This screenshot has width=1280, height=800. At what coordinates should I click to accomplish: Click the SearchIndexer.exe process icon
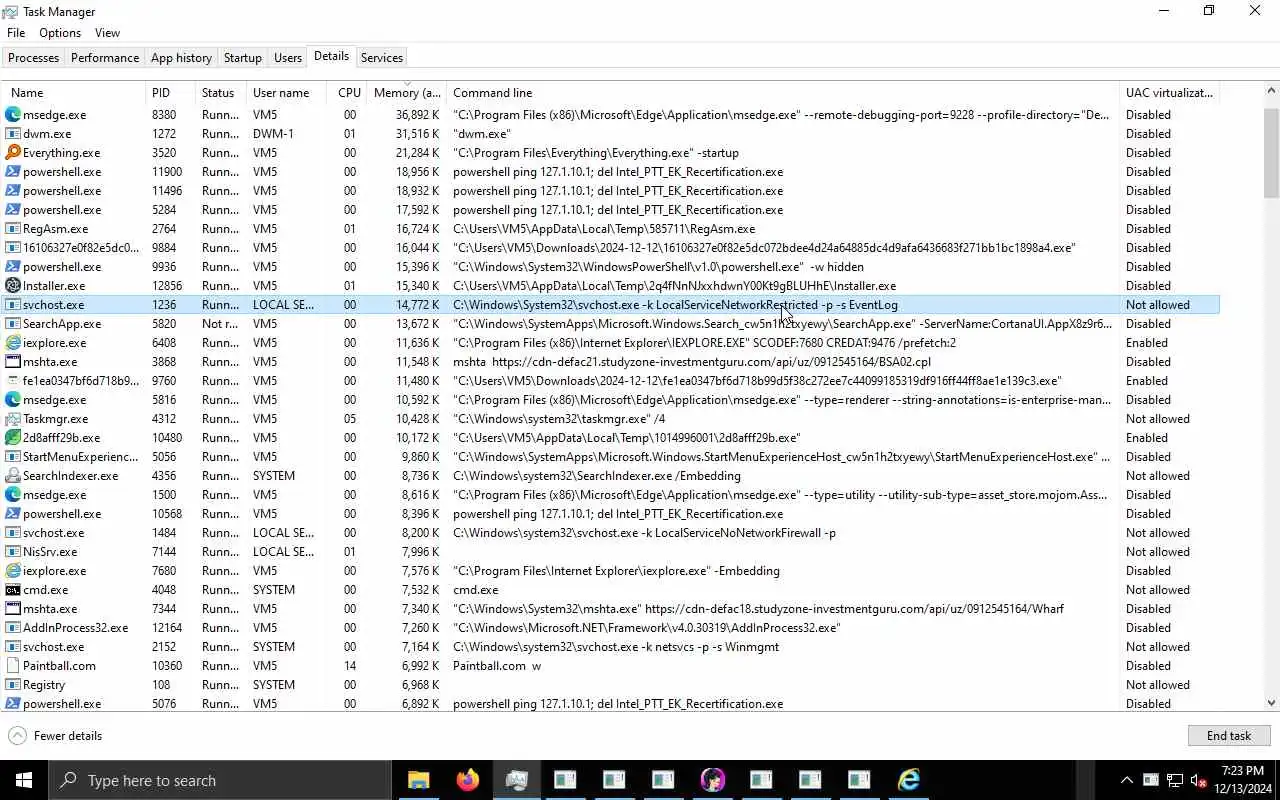[x=13, y=476]
